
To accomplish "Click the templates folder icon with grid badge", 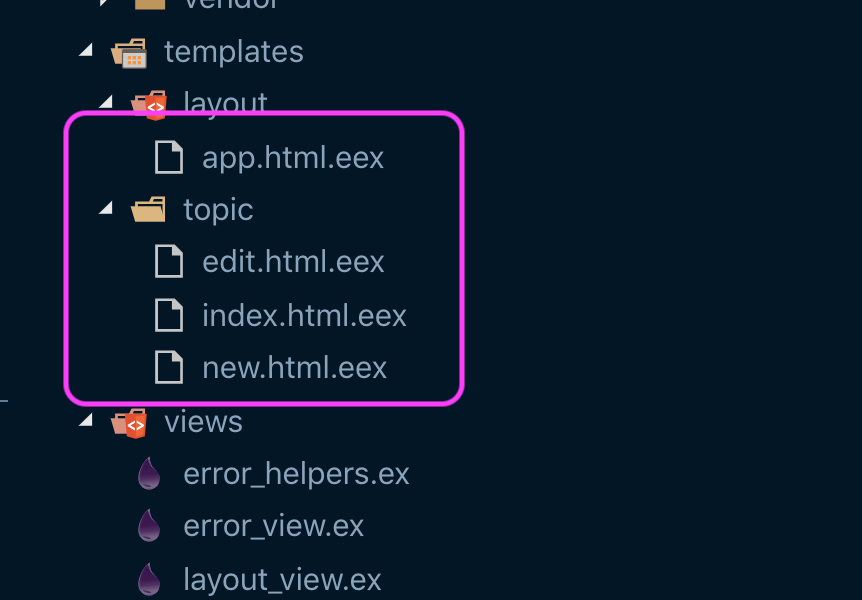I will (131, 51).
